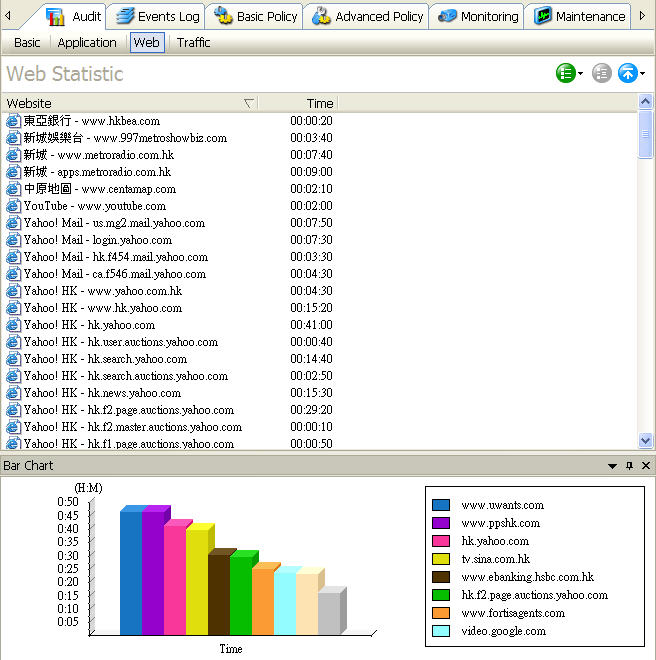Viewport: 656px width, 660px height.
Task: Click the brown www.ebanking.hsbc.com.hk legend swatch
Action: pyautogui.click(x=441, y=577)
